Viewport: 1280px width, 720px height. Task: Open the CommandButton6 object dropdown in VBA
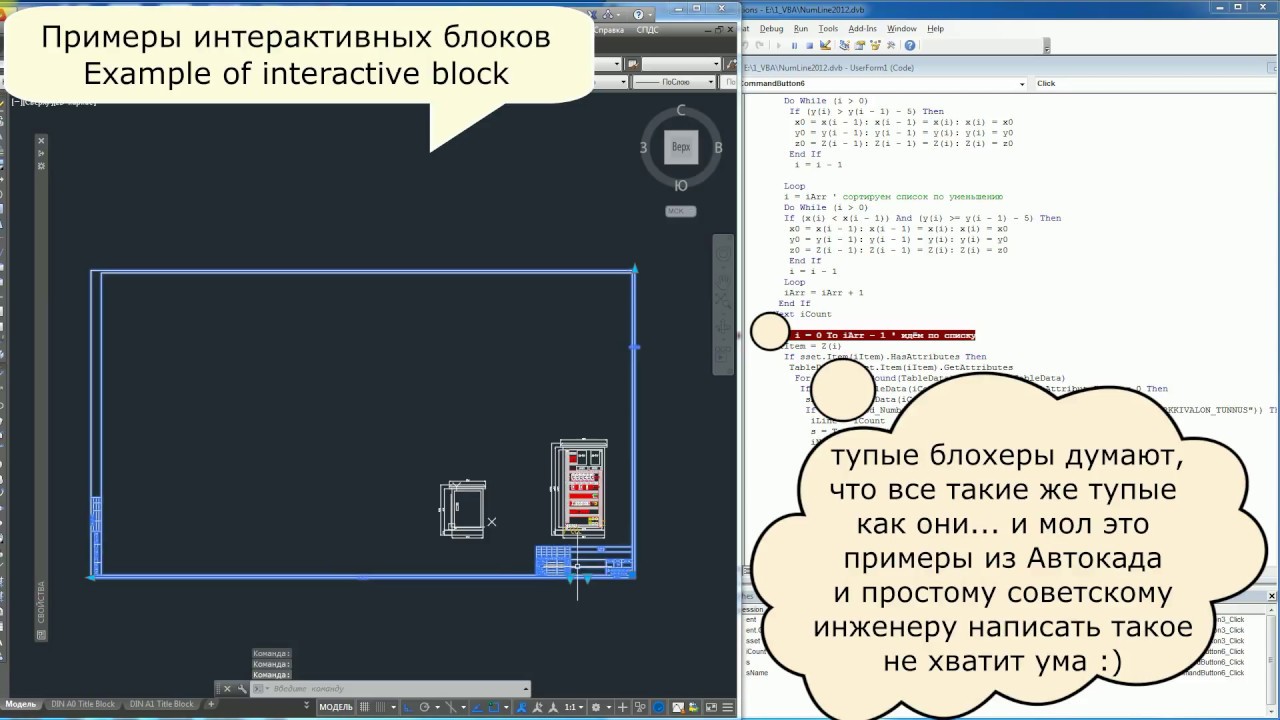(1021, 84)
